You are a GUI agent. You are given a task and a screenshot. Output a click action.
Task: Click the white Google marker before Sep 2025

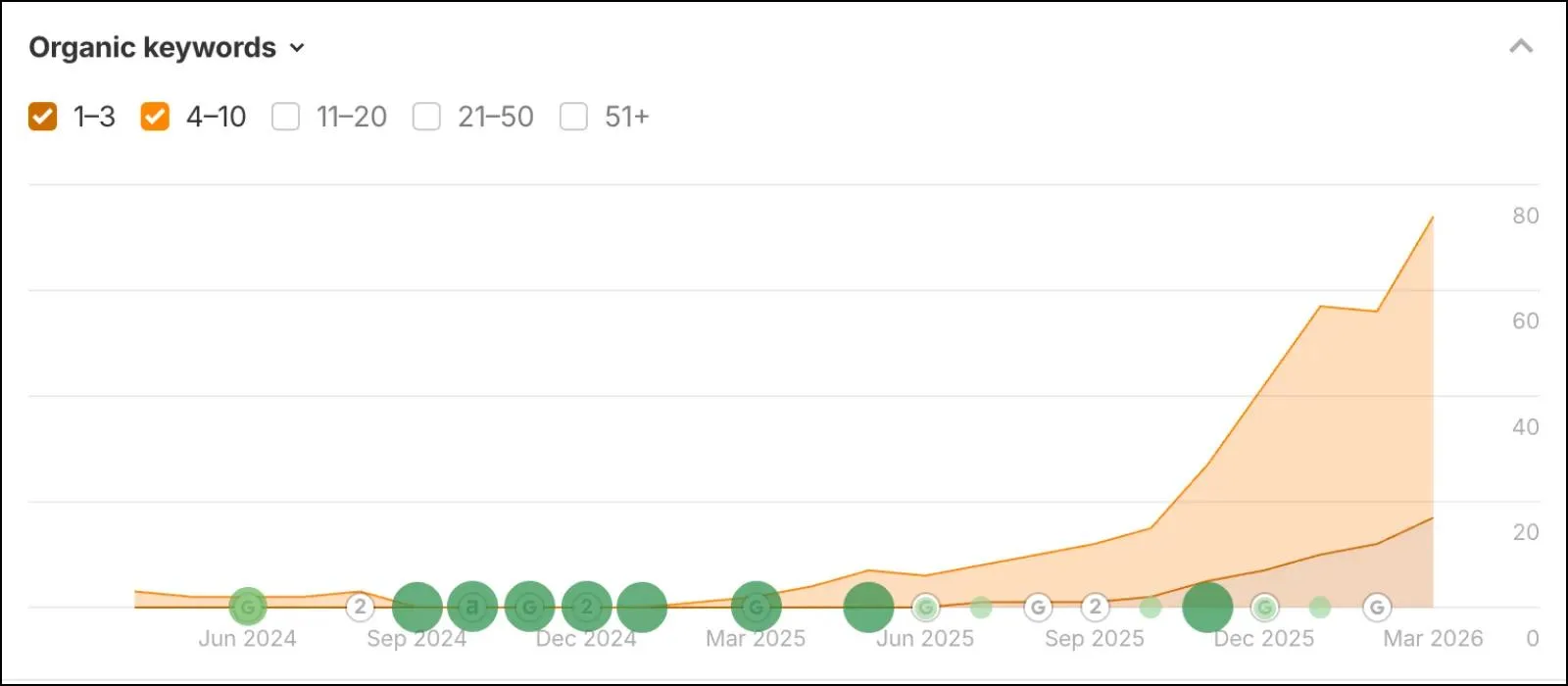click(1038, 608)
